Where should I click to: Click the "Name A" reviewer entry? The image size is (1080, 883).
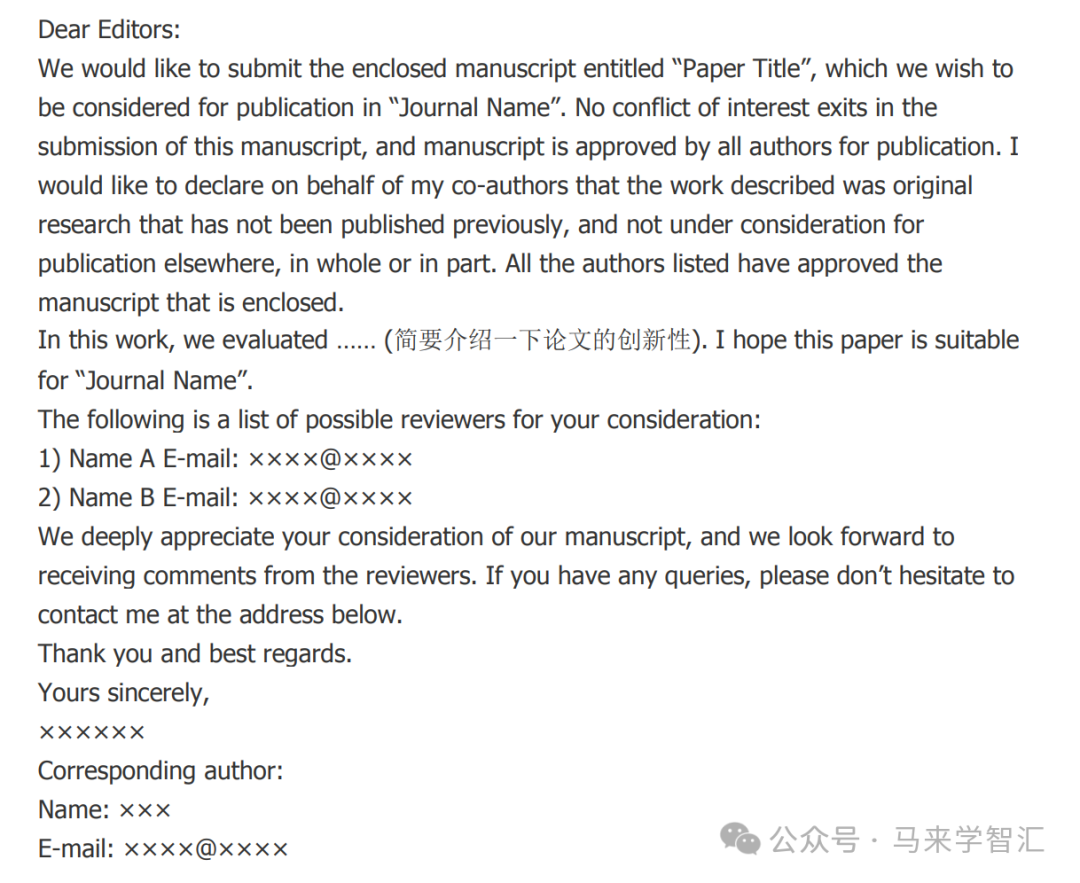point(112,459)
